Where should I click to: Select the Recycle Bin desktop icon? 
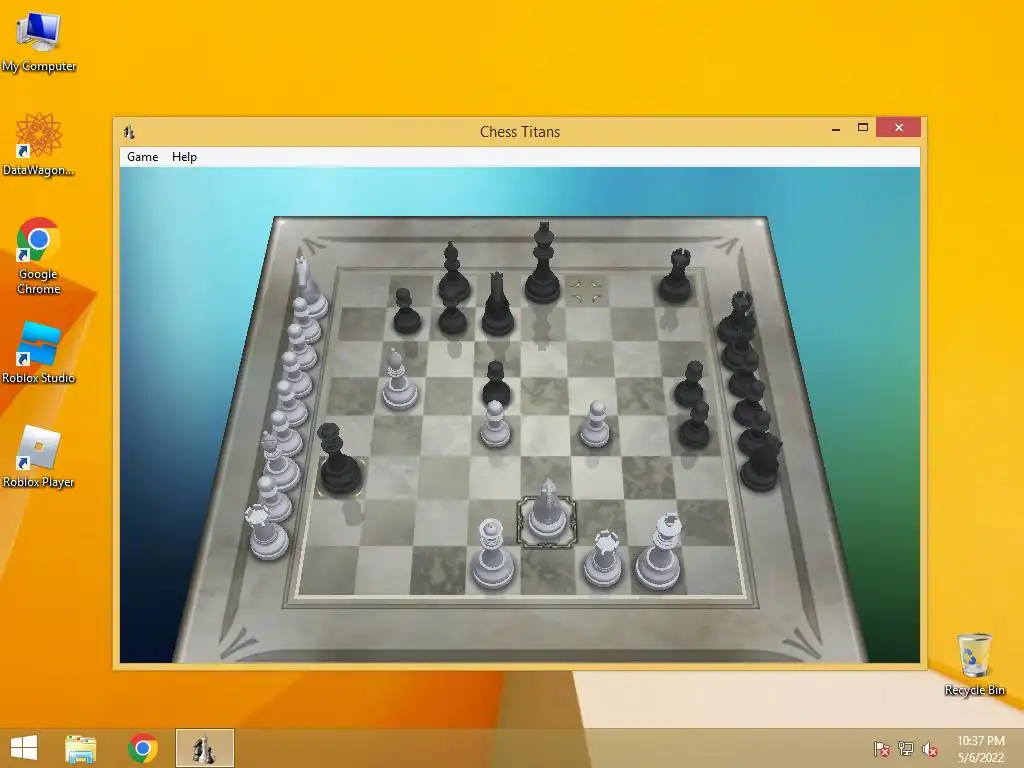pyautogui.click(x=974, y=664)
